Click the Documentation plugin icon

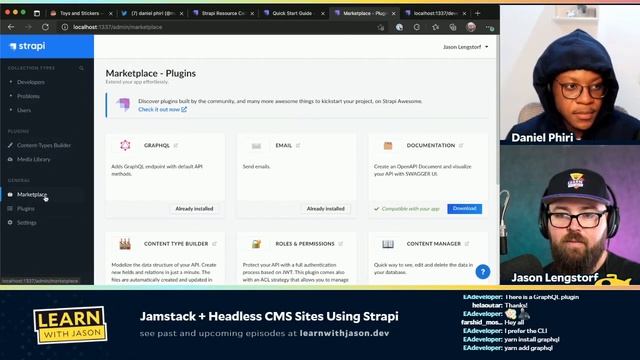point(388,145)
